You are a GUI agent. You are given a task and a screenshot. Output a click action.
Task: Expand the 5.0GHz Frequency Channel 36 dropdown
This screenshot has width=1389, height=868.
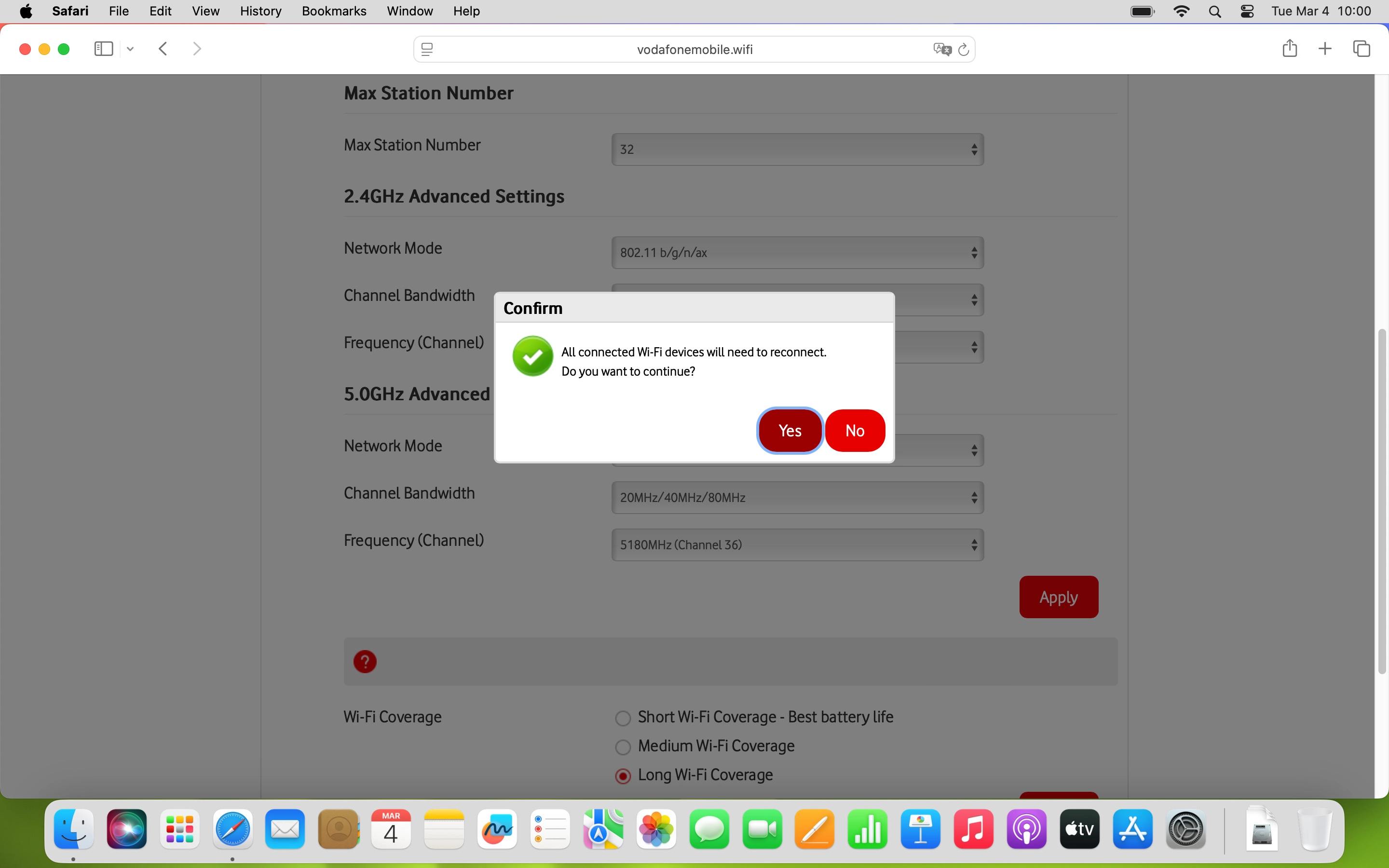(x=797, y=545)
